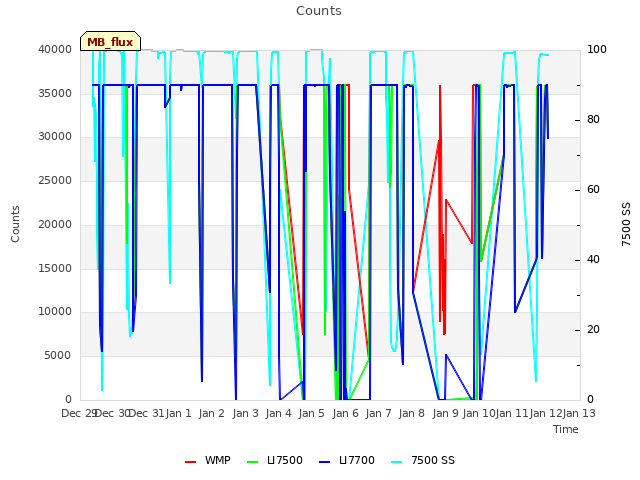This screenshot has width=640, height=480.
Task: Click the blue LI7700 legend color swatch
Action: [x=324, y=462]
